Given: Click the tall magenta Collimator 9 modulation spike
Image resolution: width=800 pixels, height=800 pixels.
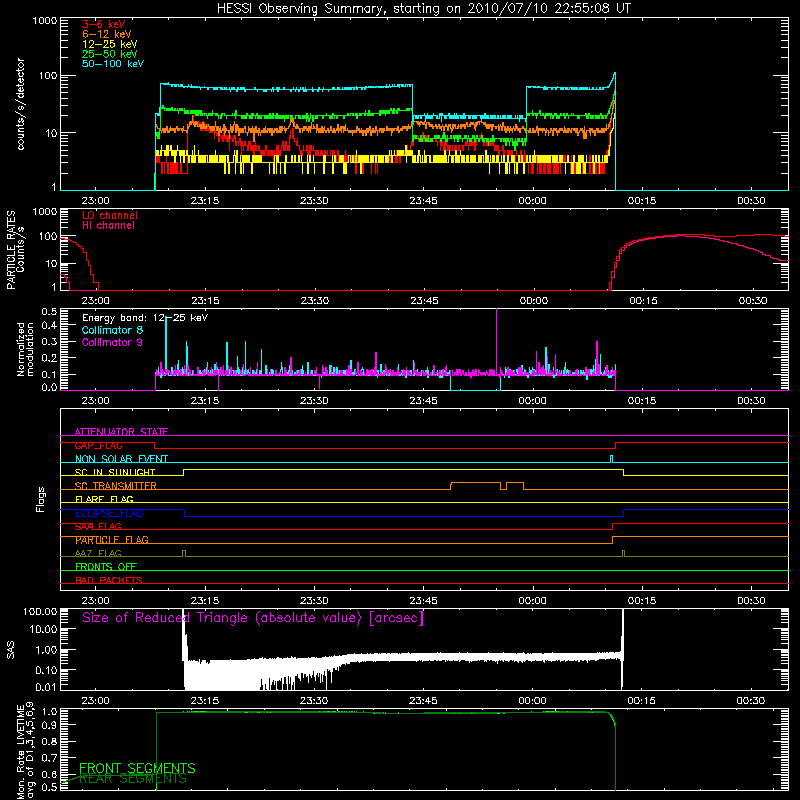Looking at the screenshot, I should point(496,341).
